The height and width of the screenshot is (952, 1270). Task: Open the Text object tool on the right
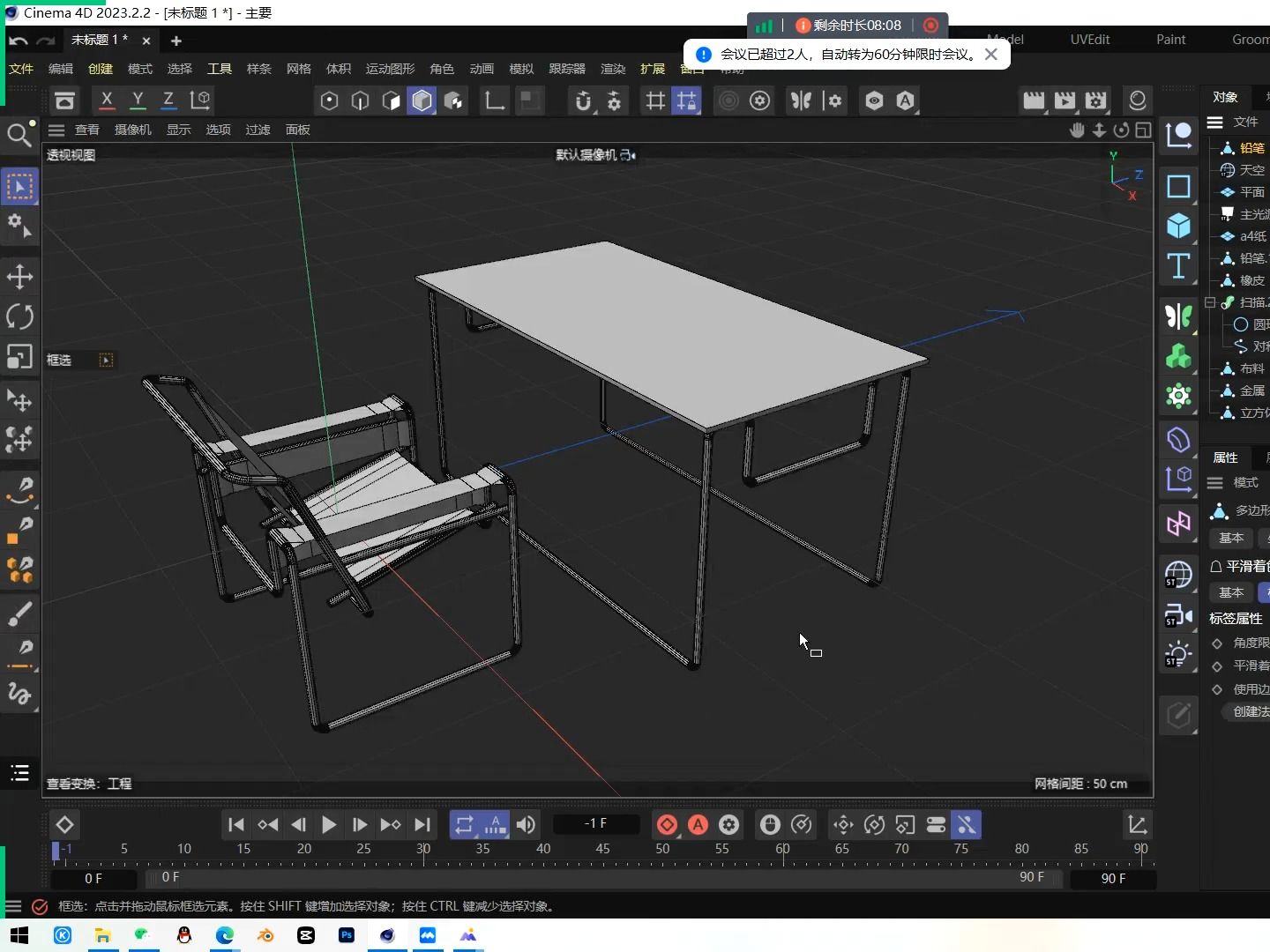(x=1179, y=266)
